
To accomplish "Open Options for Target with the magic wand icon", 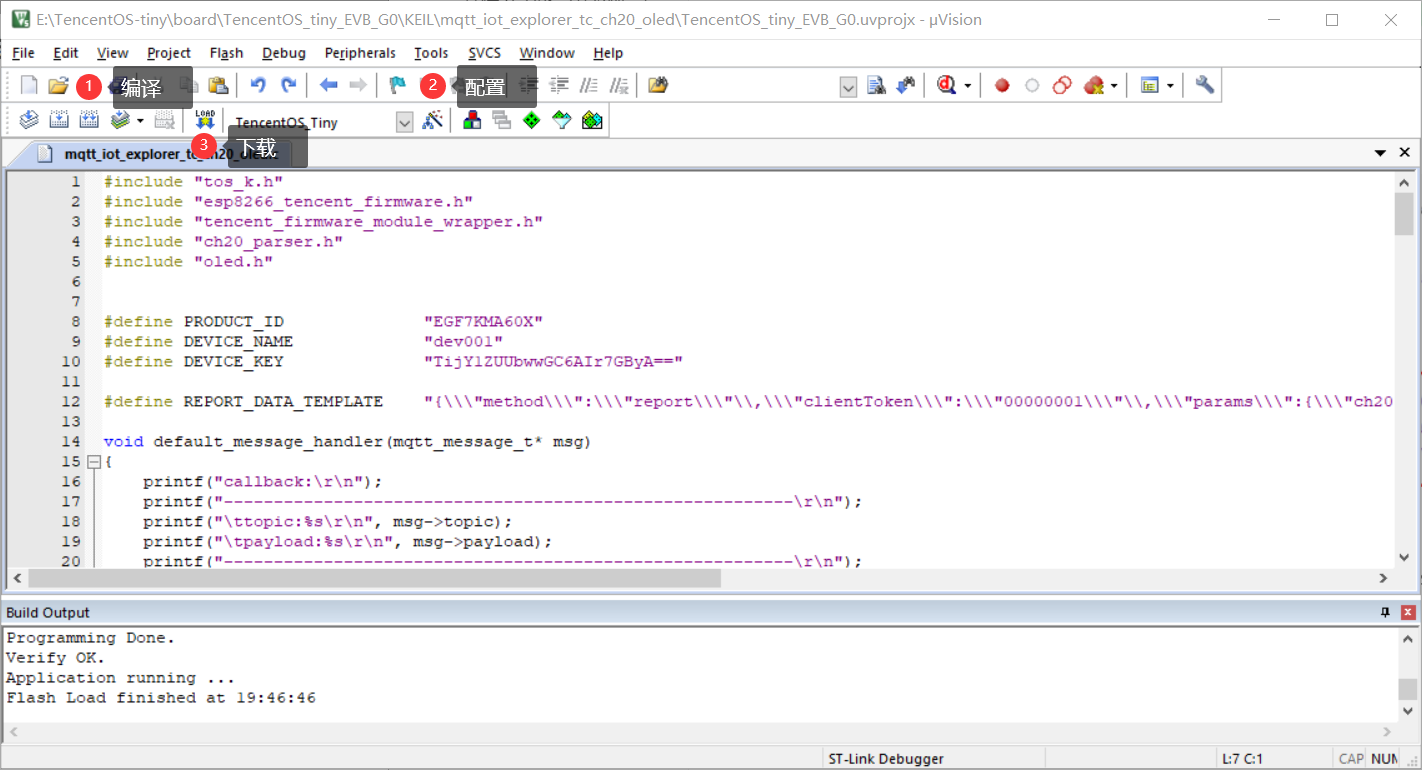I will (433, 121).
